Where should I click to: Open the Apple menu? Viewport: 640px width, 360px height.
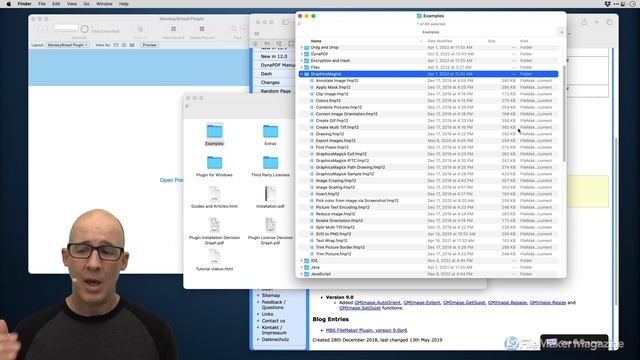pyautogui.click(x=9, y=4)
